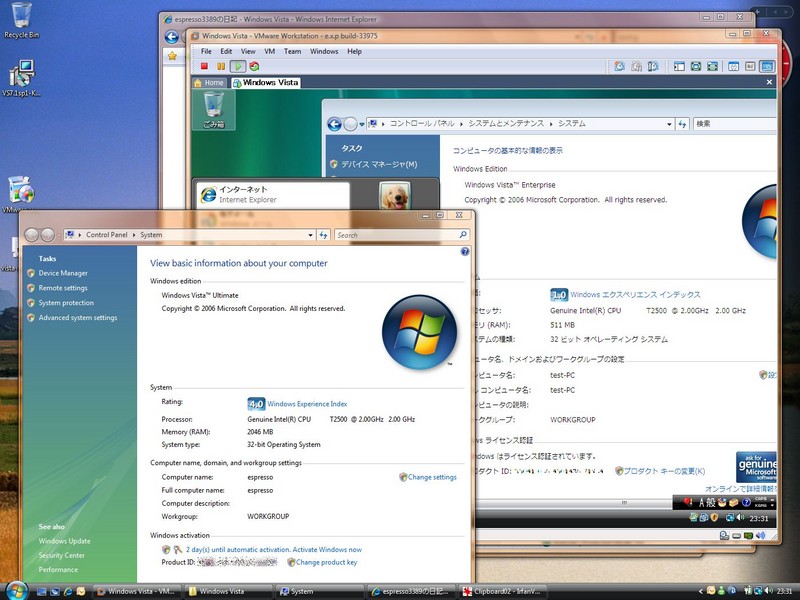Click refresh button in the System window
This screenshot has height=600, width=800.
point(323,235)
